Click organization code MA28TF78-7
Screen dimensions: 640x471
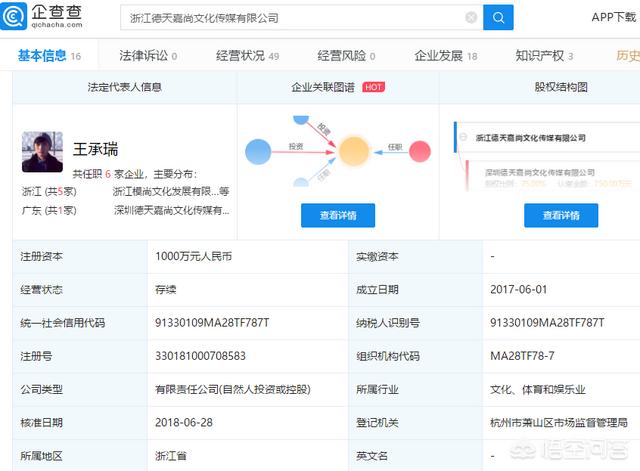coord(522,356)
